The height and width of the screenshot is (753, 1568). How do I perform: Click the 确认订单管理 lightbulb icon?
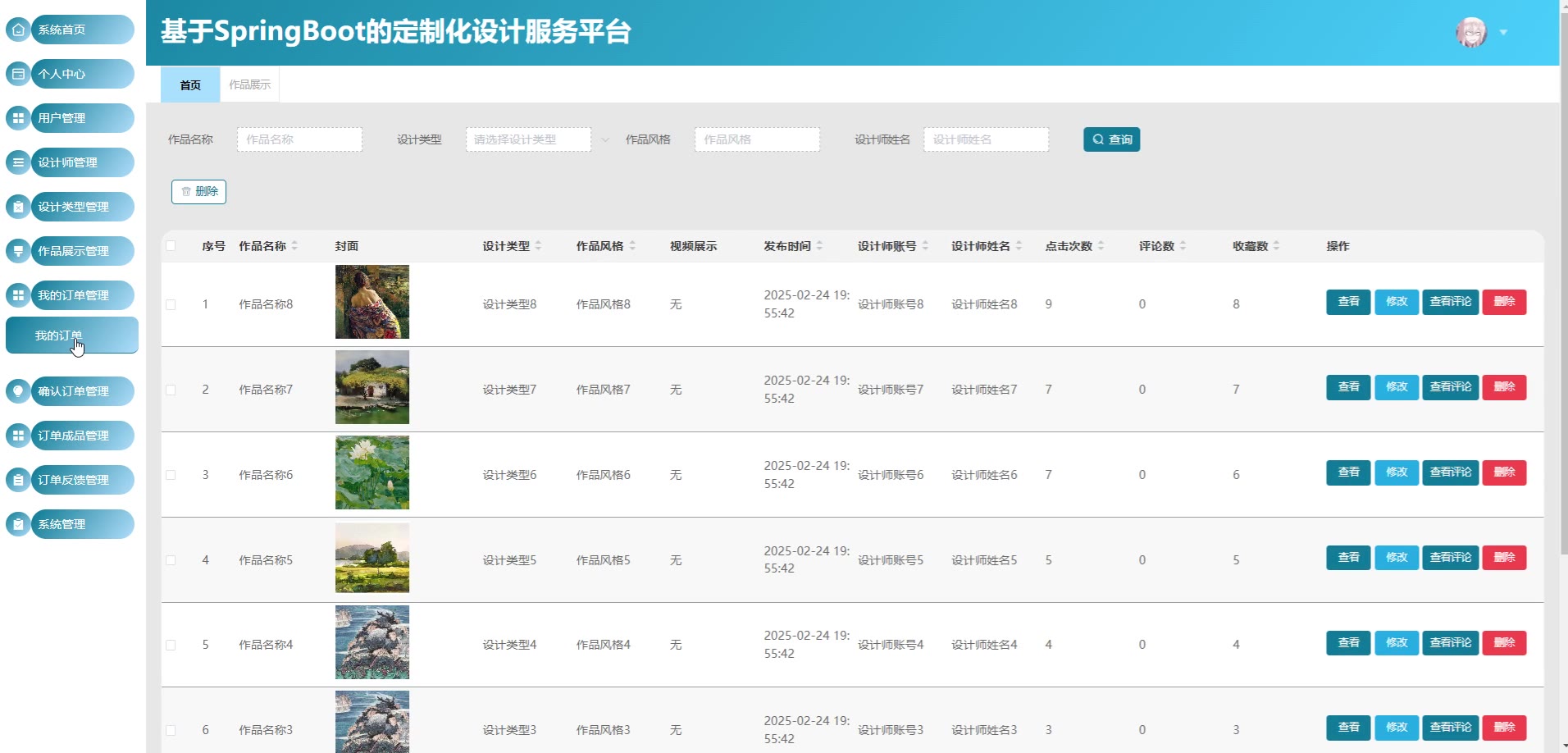tap(18, 391)
